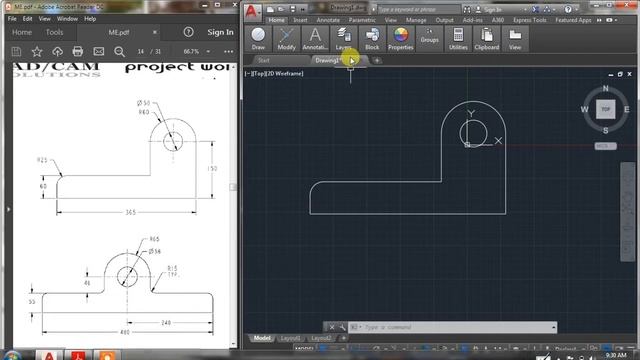Open the Groups panel in AutoCAD ribbon

pos(429,39)
